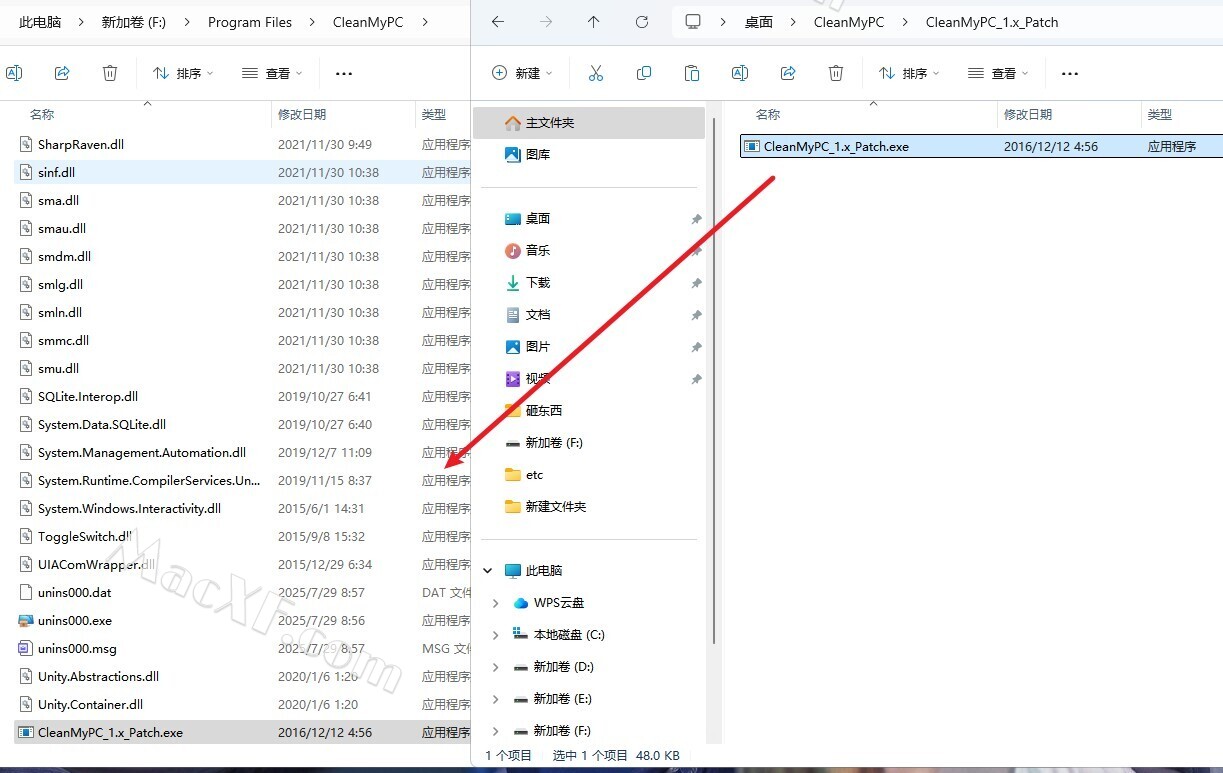Click 桌面 breadcrumb in right address bar
This screenshot has height=773, width=1223.
click(x=759, y=22)
